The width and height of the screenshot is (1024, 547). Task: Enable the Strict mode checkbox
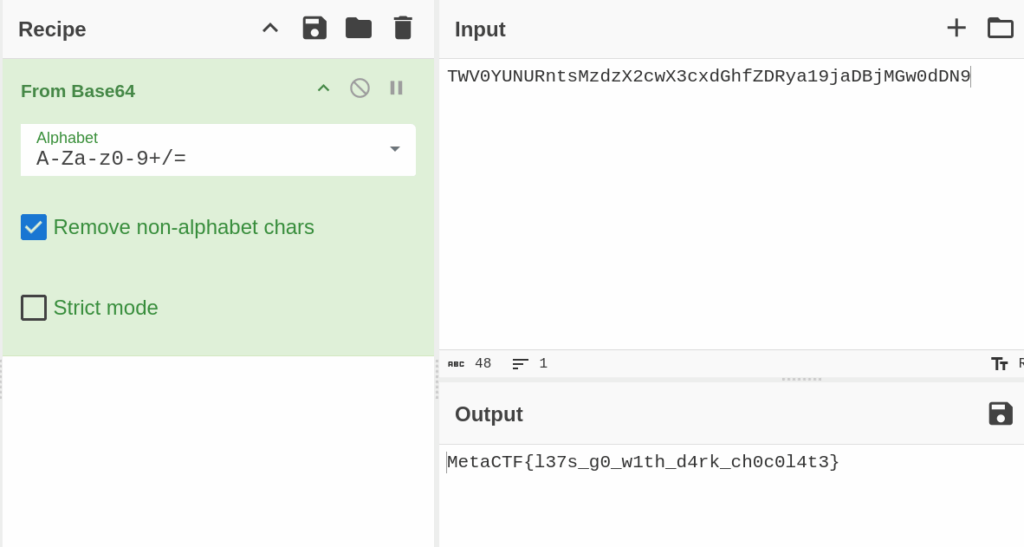[x=34, y=308]
